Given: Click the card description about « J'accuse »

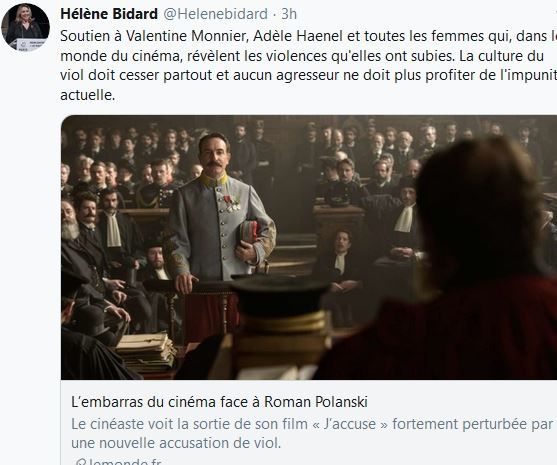Looking at the screenshot, I should click(313, 433).
